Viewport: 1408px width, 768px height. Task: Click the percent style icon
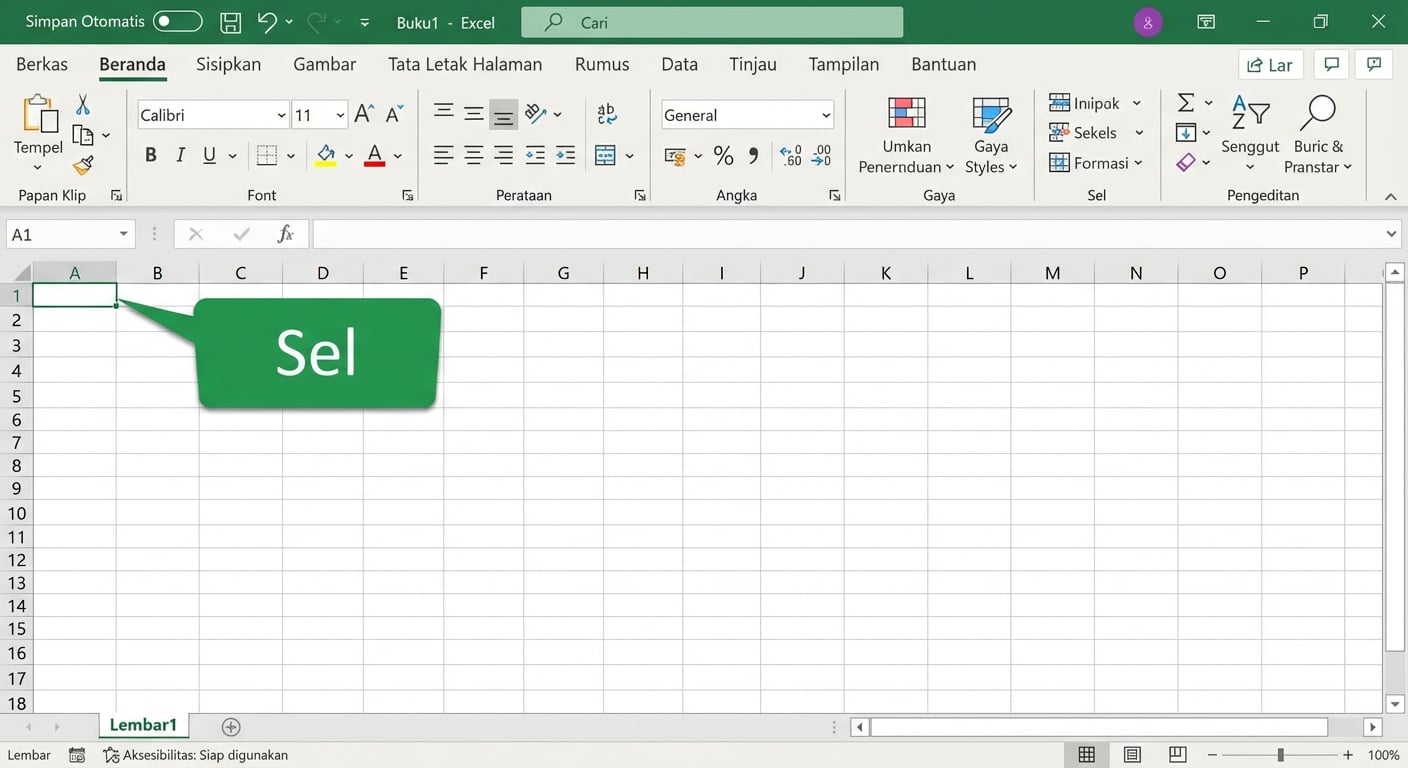click(722, 155)
